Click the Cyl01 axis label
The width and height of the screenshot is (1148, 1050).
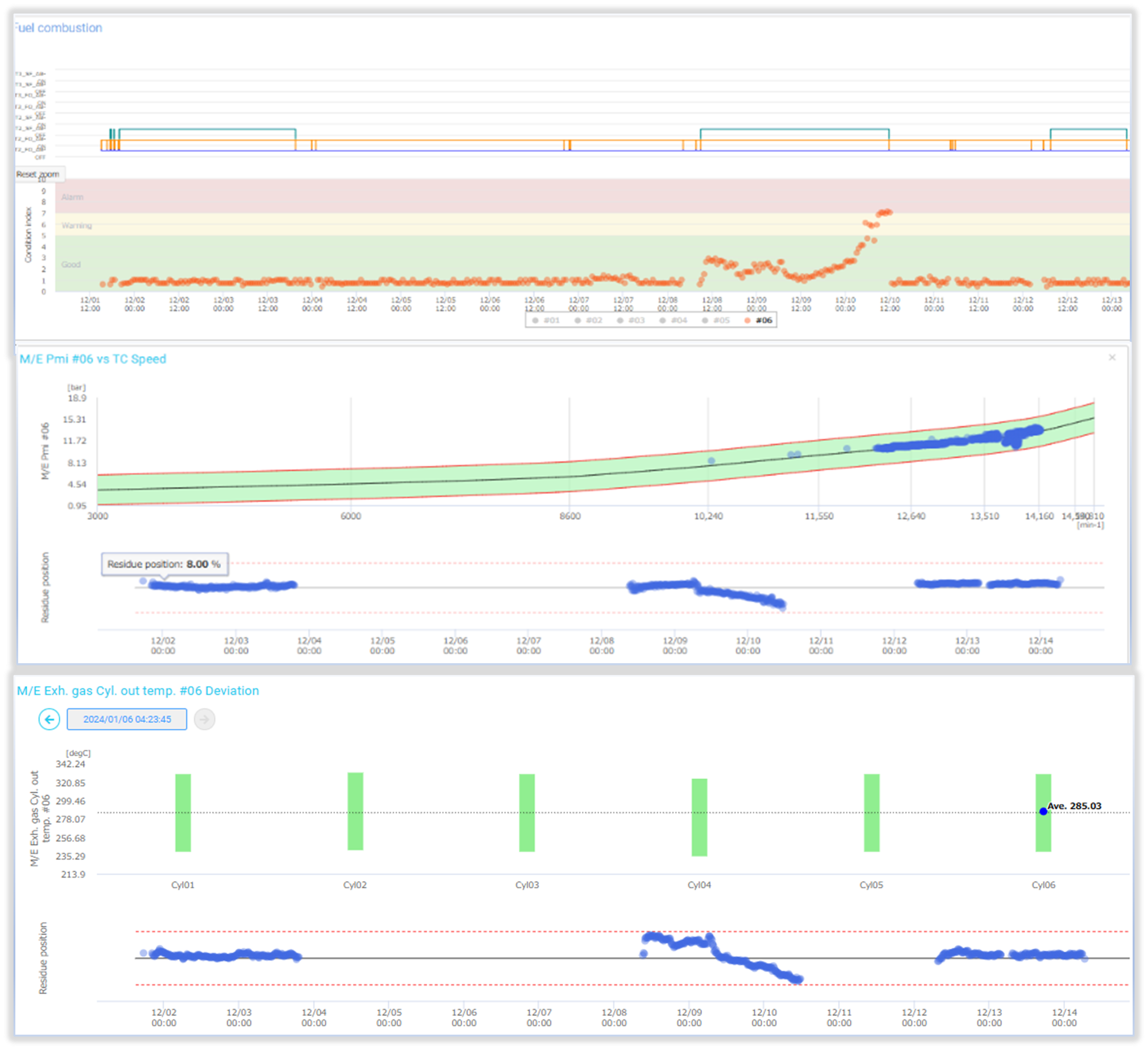click(x=183, y=886)
